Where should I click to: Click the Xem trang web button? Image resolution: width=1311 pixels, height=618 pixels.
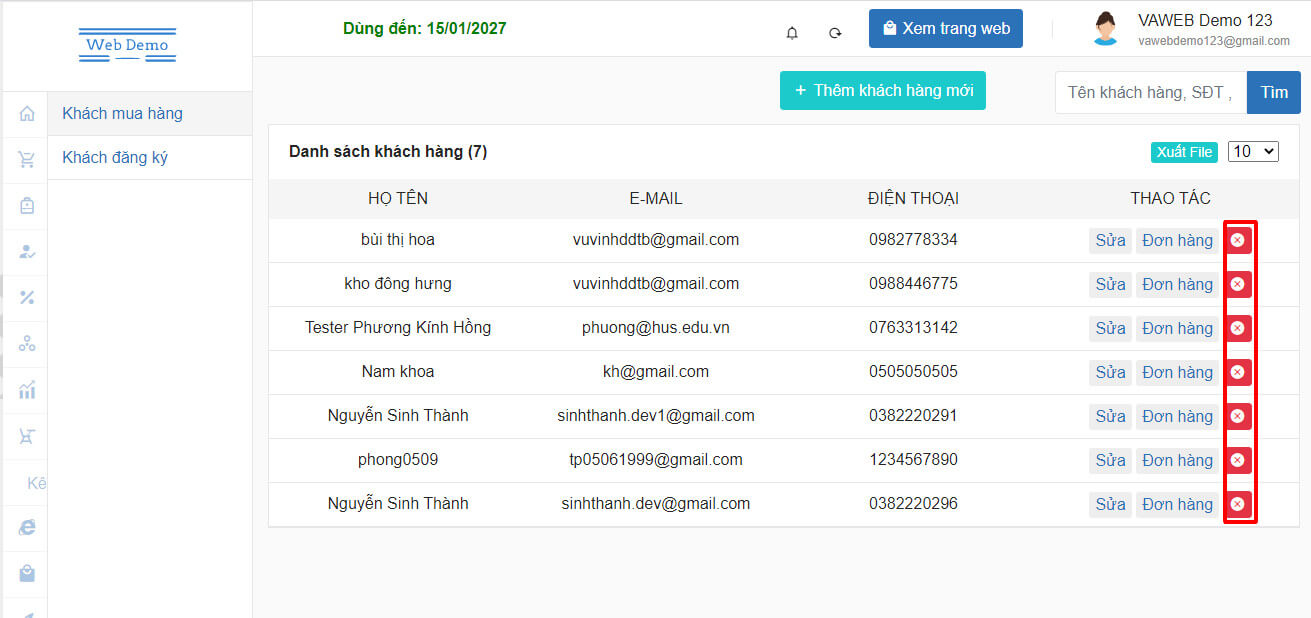[x=945, y=29]
